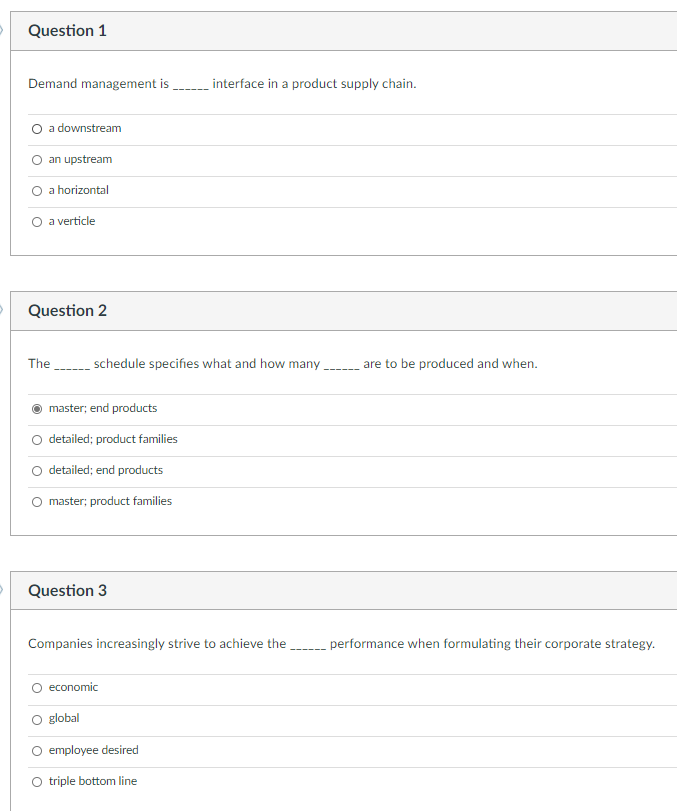Click the Question 2 header bar

pos(338,311)
